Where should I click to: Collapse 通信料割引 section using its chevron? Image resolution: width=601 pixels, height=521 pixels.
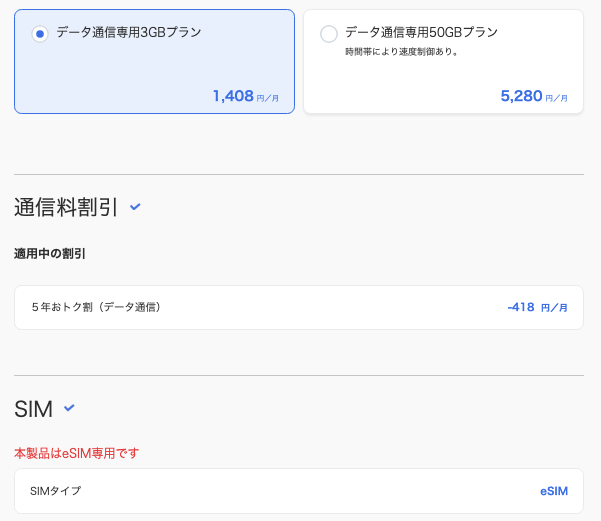[x=136, y=207]
